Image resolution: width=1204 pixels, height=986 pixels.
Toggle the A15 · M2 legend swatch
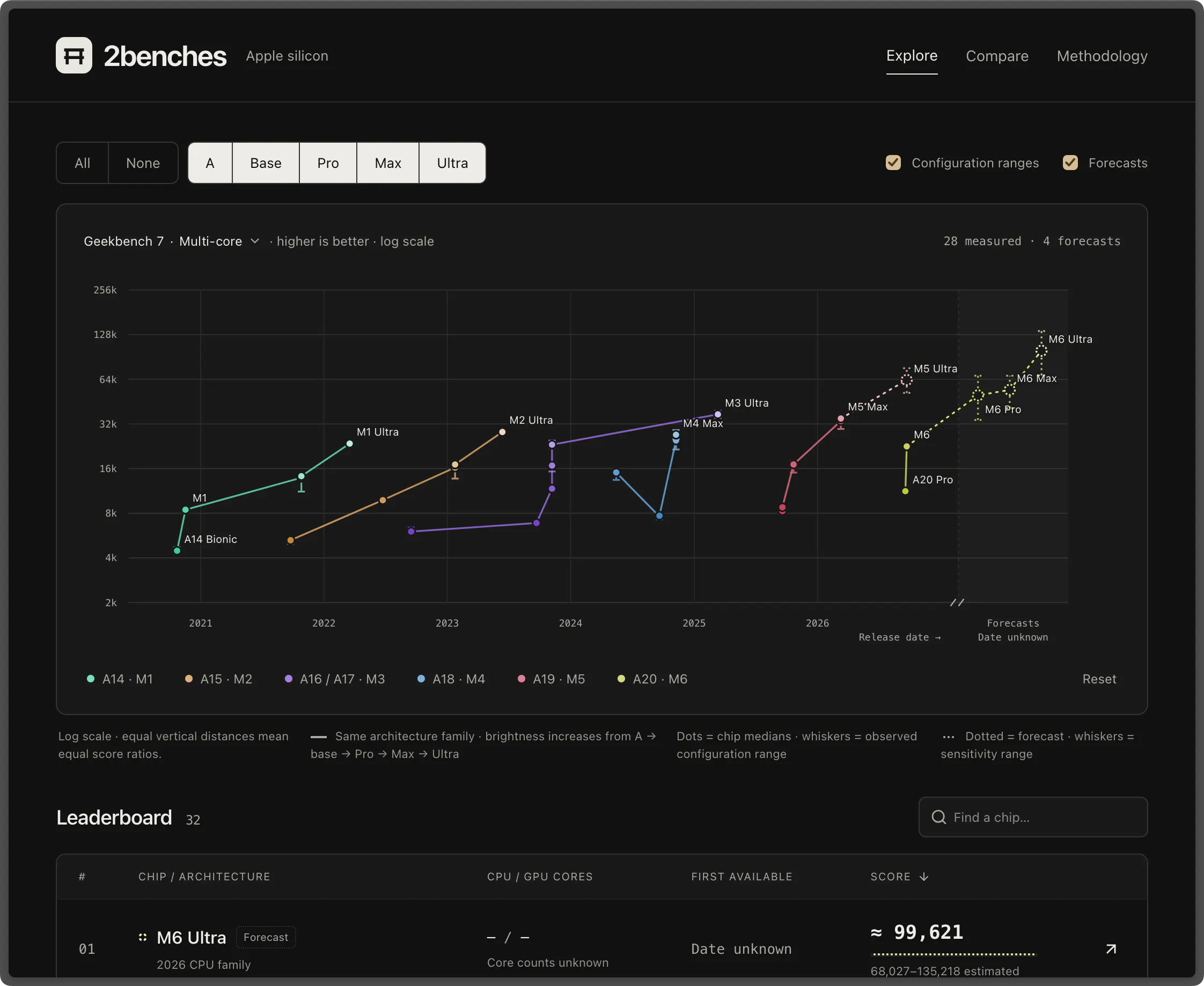point(188,679)
